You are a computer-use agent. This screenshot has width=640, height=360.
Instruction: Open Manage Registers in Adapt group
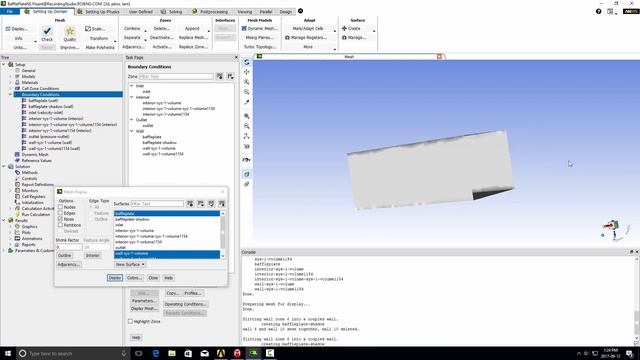click(306, 38)
